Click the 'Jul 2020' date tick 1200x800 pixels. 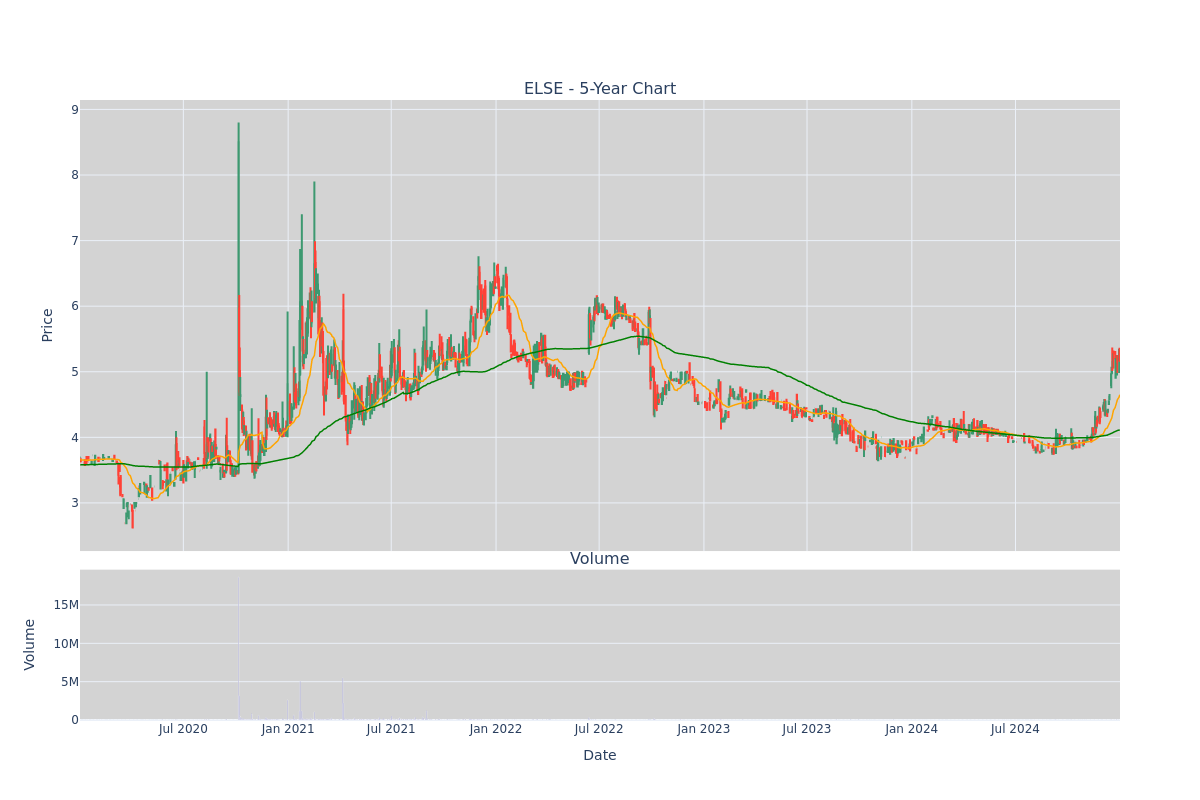183,729
